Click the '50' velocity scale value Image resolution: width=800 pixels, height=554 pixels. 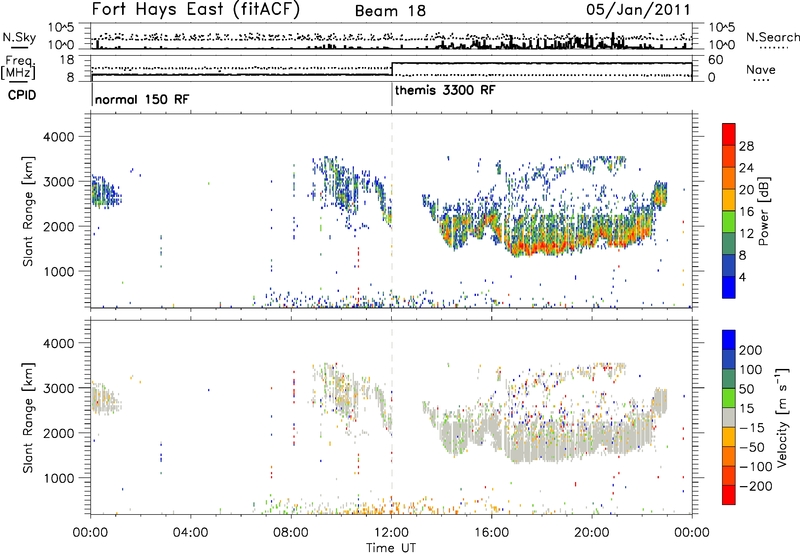[x=746, y=389]
